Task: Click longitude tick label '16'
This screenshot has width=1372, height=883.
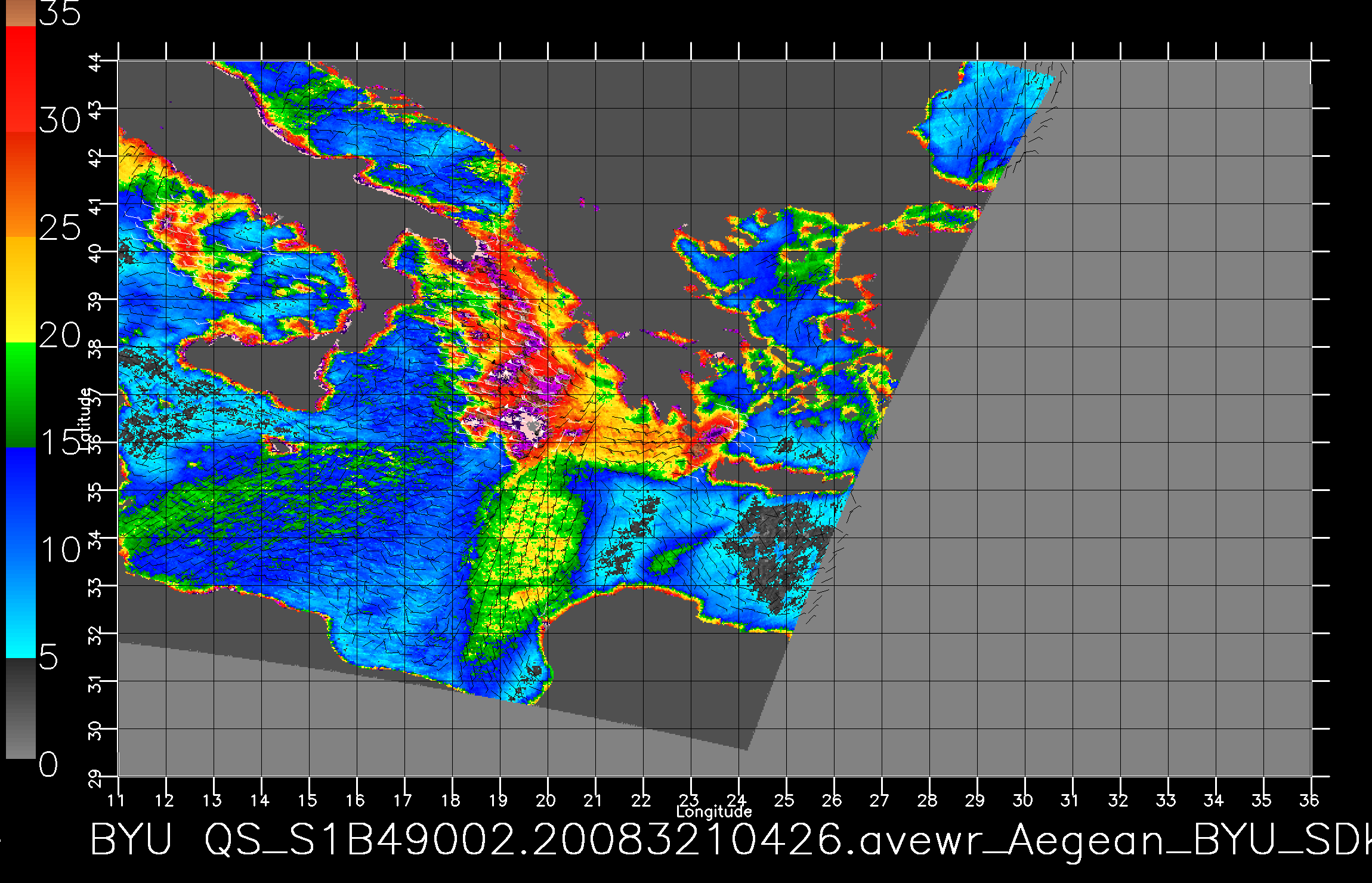Action: click(x=355, y=800)
